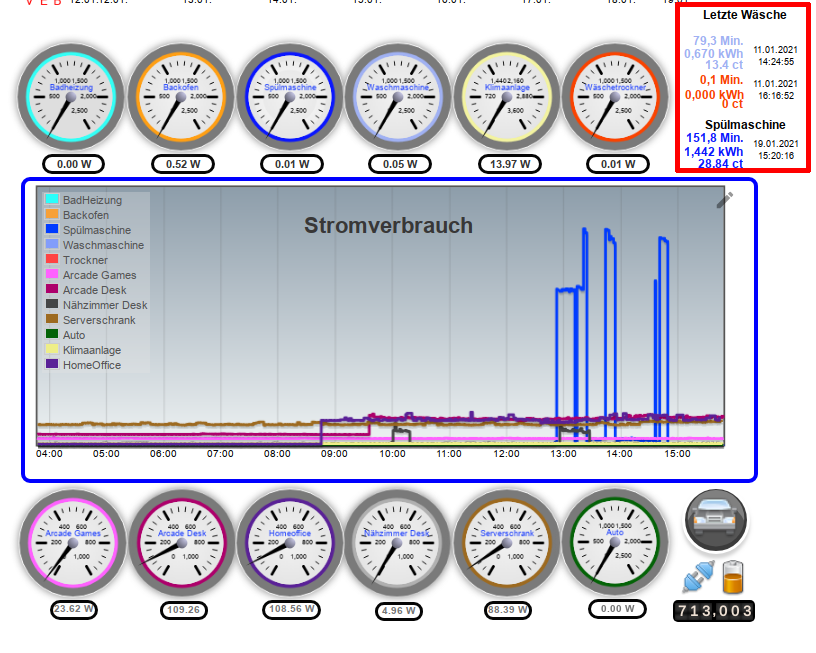The image size is (816, 653).
Task: Click the orange Backofen legend swatch
Action: pos(52,214)
